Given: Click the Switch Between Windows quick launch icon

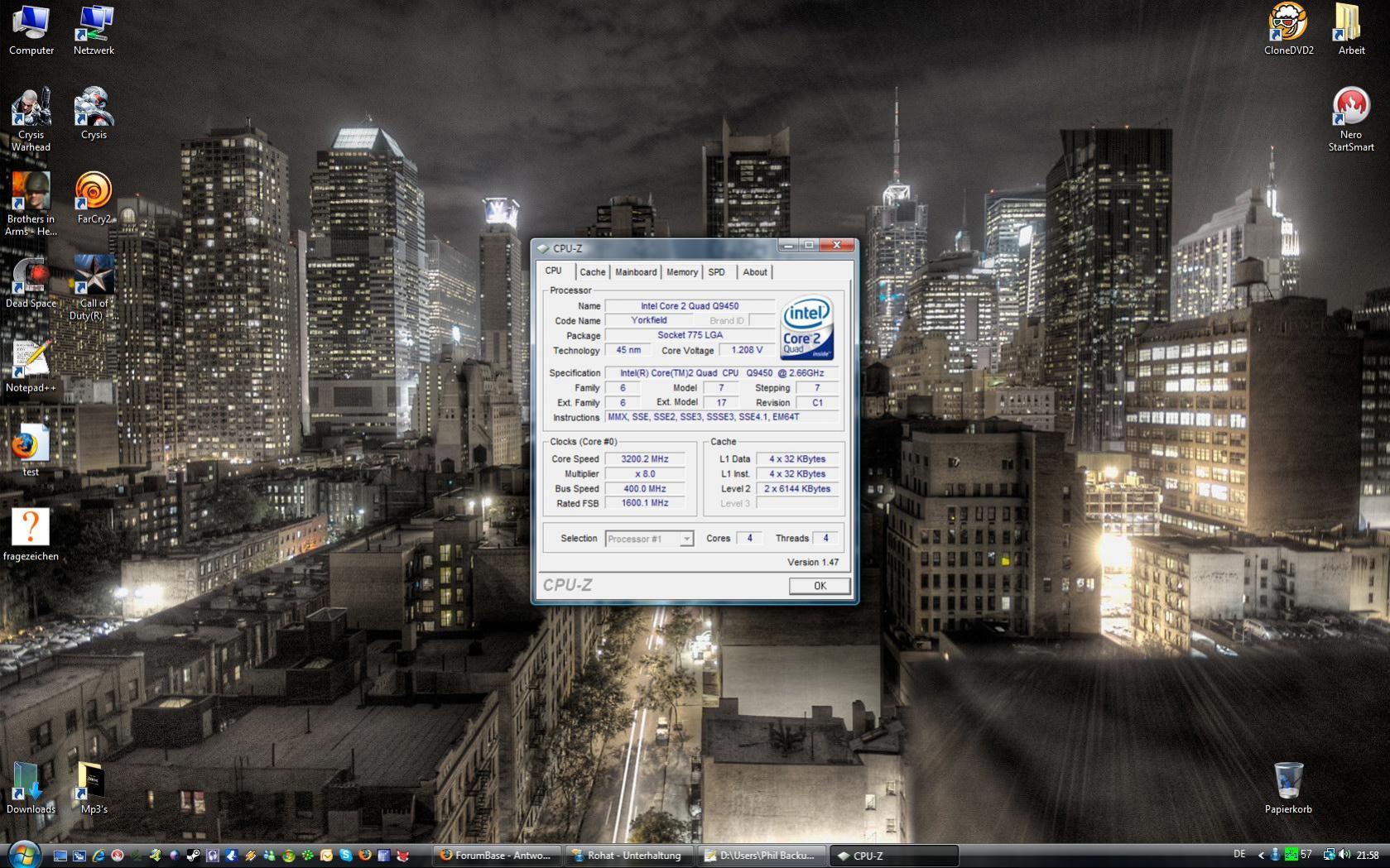Looking at the screenshot, I should pos(79,856).
